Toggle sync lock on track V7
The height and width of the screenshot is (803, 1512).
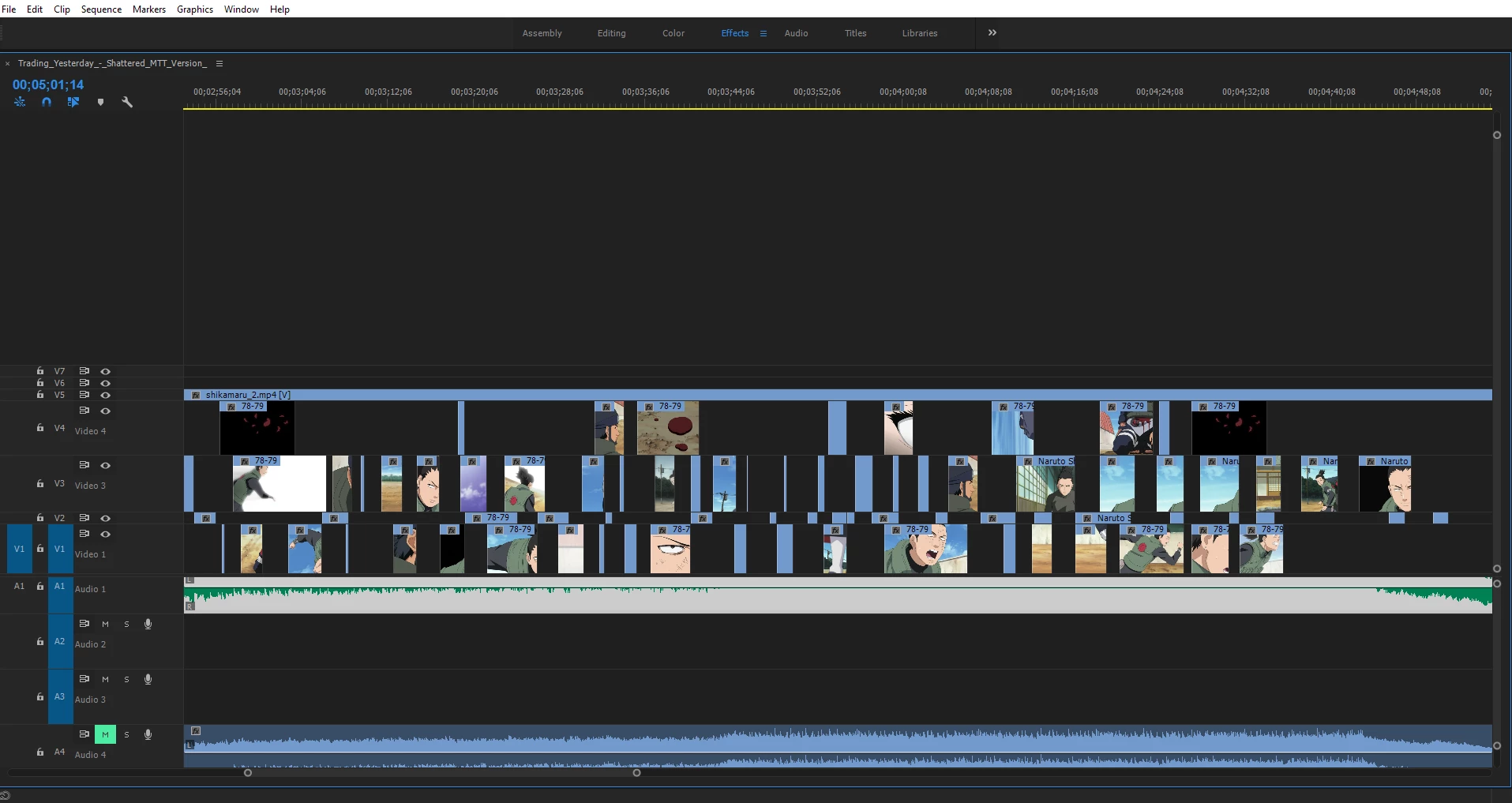84,371
